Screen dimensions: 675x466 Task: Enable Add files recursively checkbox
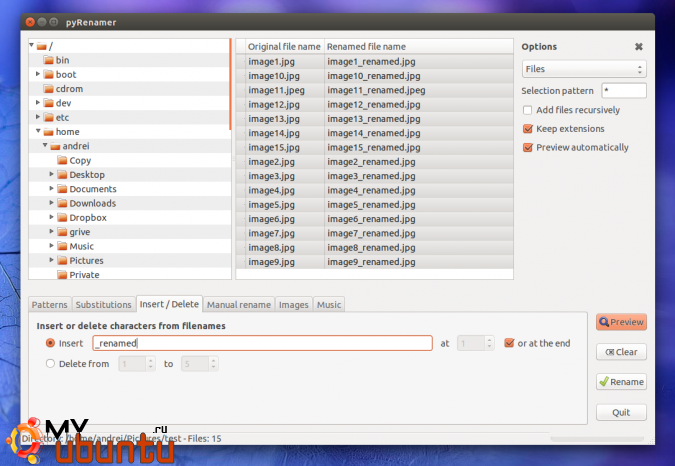528,110
